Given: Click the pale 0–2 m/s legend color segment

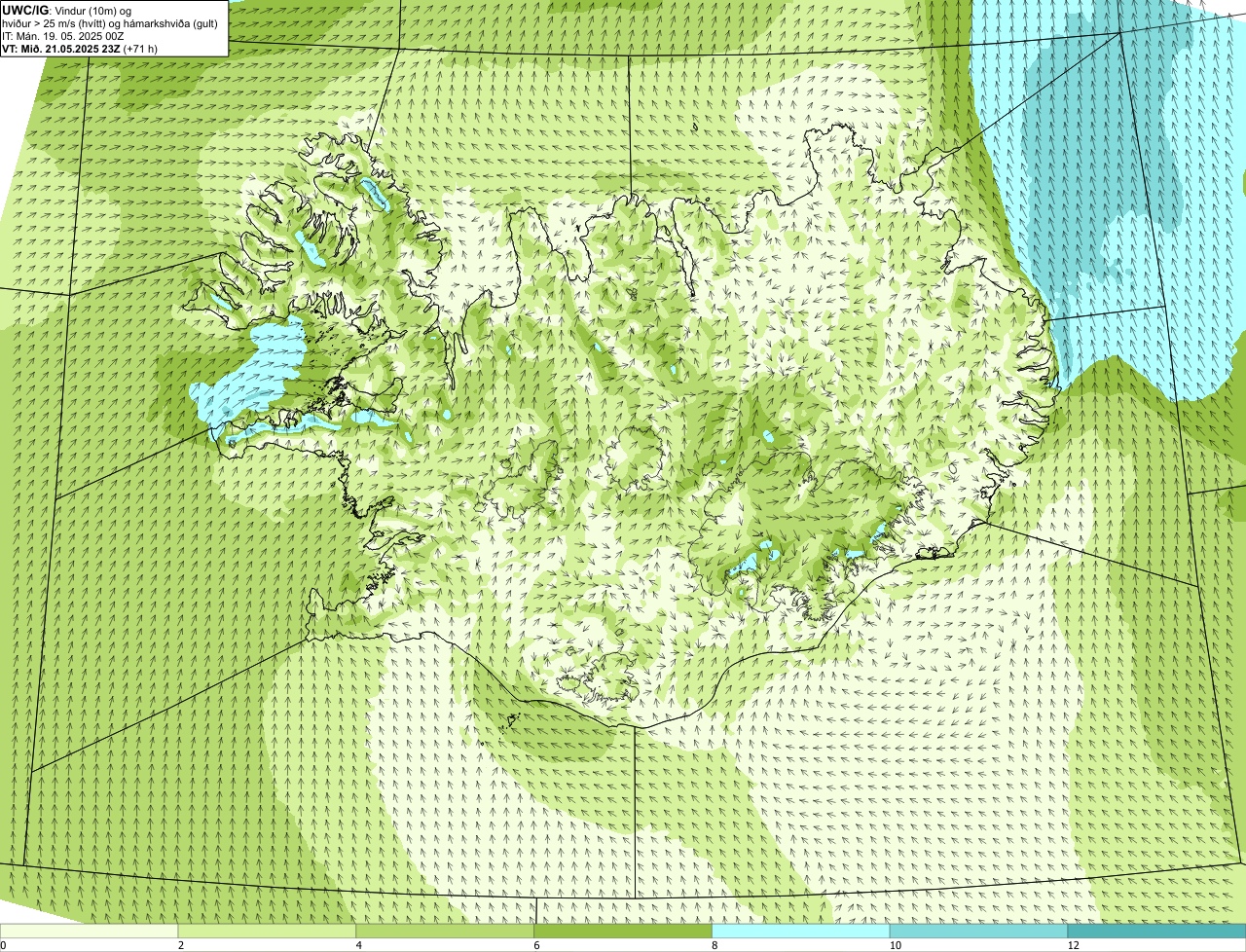Looking at the screenshot, I should (x=90, y=931).
